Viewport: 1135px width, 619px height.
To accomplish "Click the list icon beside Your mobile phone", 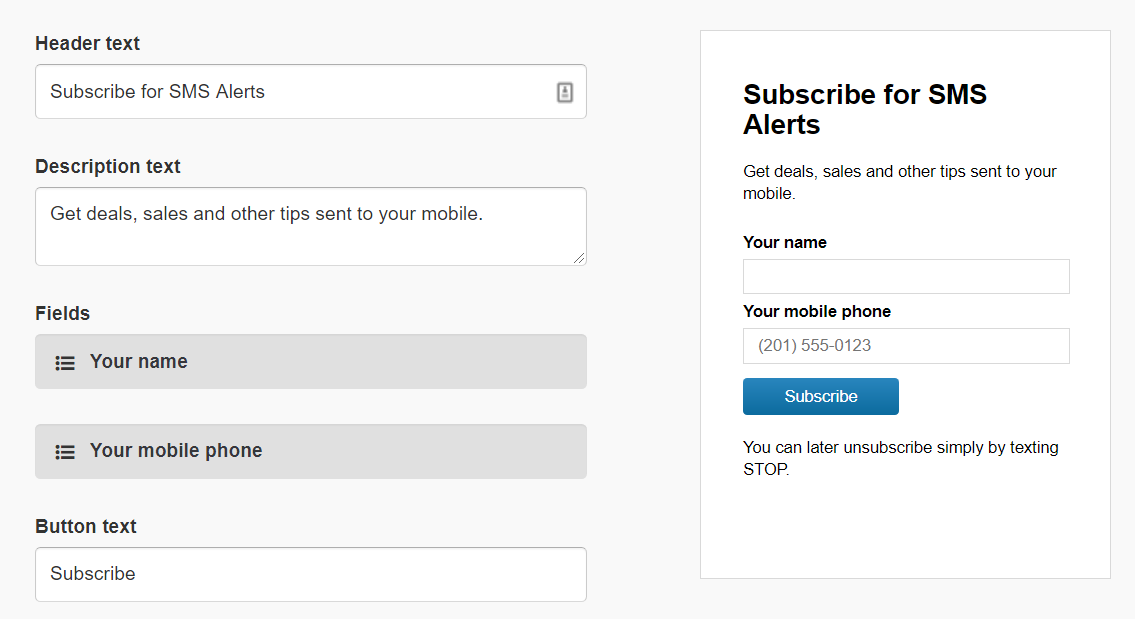I will click(x=65, y=452).
